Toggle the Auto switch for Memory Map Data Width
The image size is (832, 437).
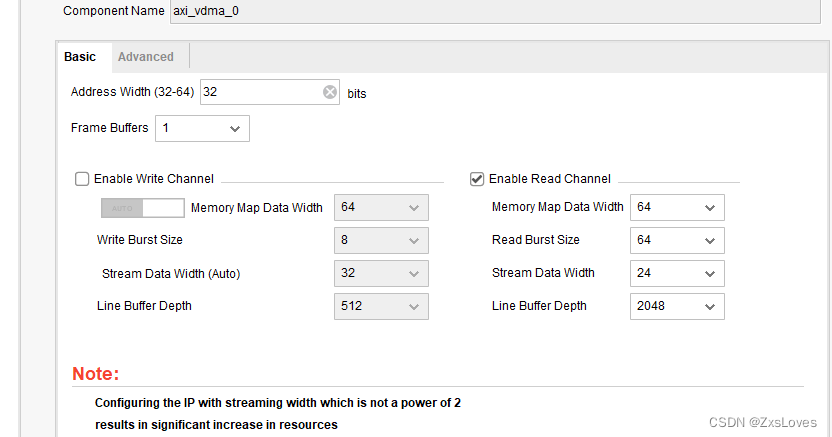pyautogui.click(x=143, y=208)
